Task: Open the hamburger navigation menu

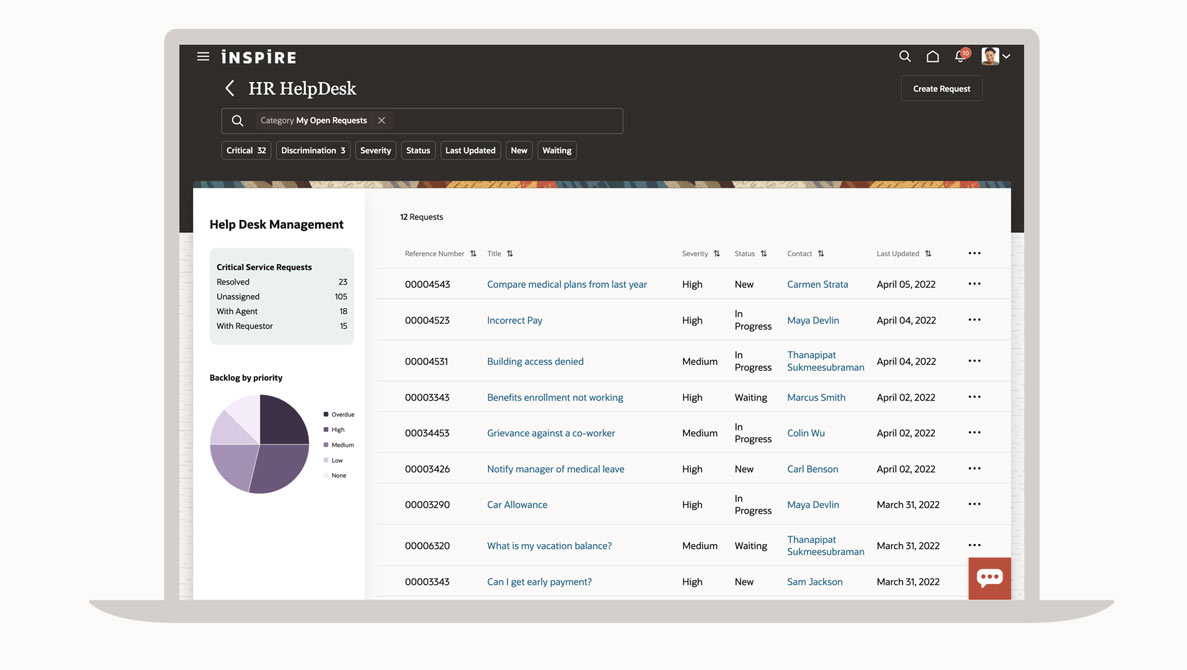Action: [x=203, y=57]
